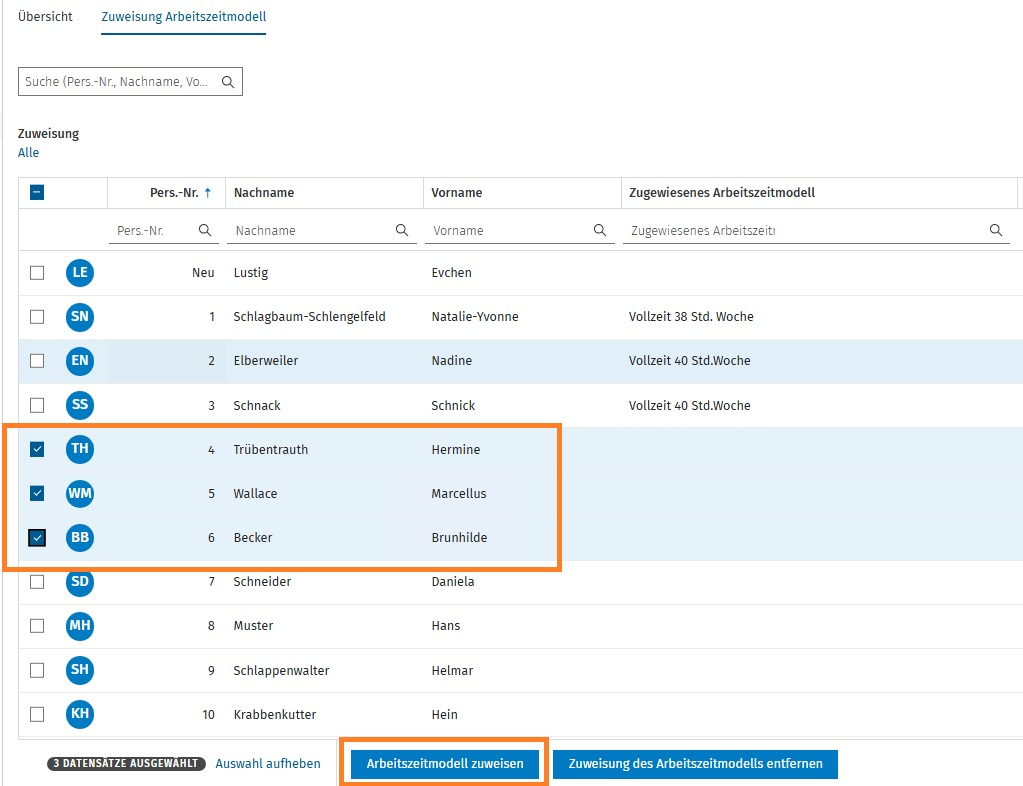Screen dimensions: 1023x786
Task: Select the checkbox for Schlagbaum-Schlengelfeld
Action: (37, 317)
